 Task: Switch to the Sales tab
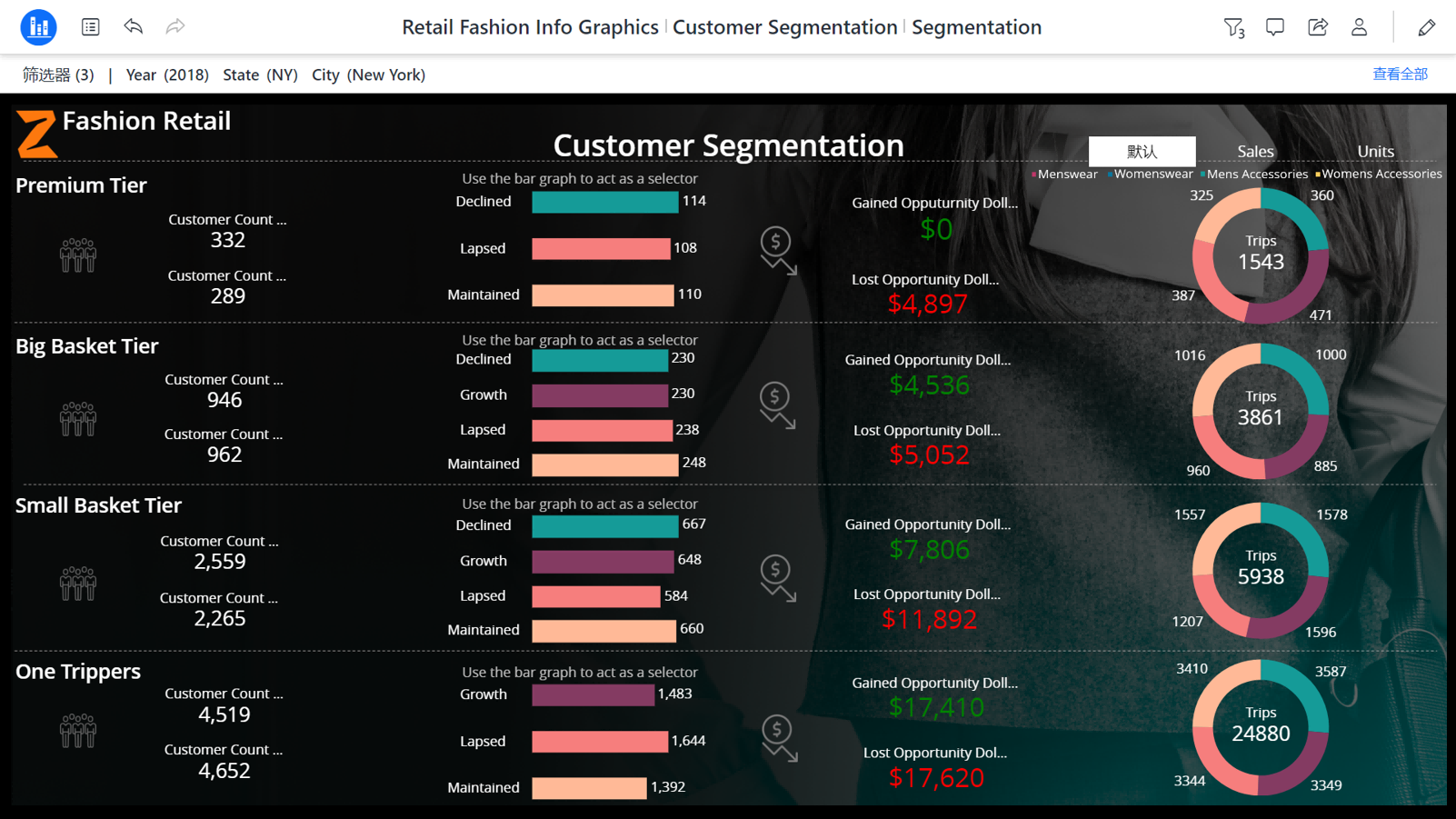pyautogui.click(x=1255, y=152)
